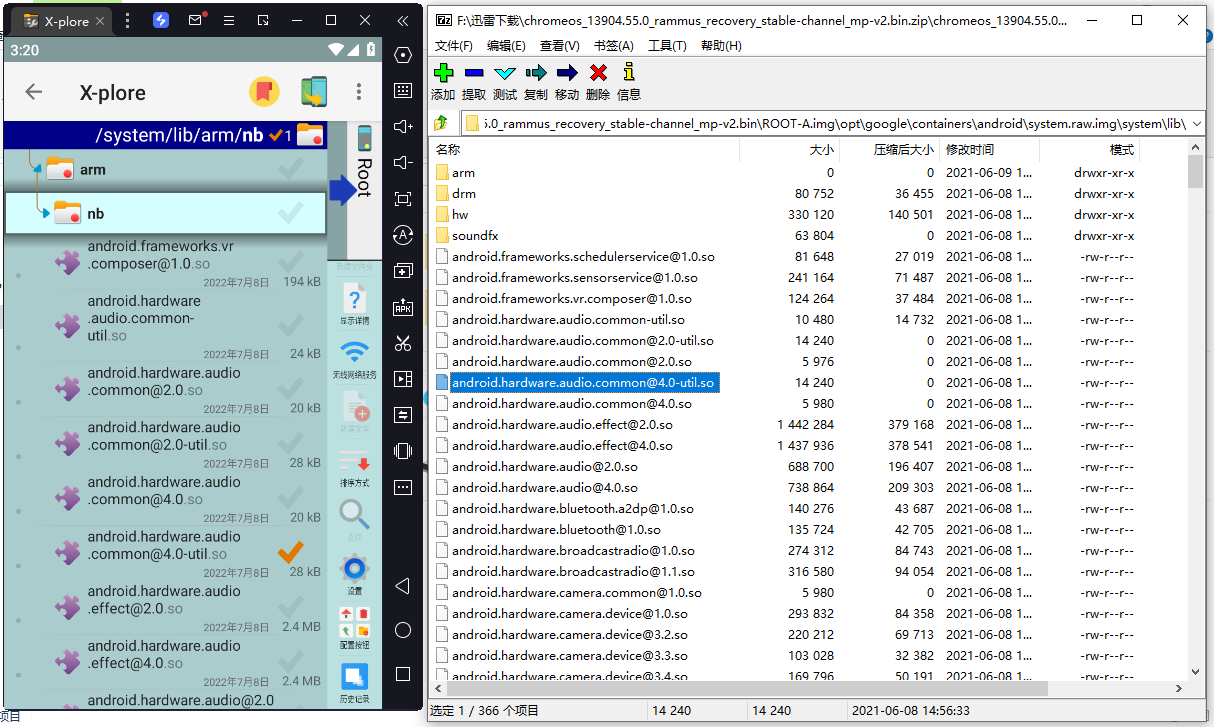This screenshot has height=727, width=1214.
Task: Sort by the 压缩后大小 column header
Action: 889,150
